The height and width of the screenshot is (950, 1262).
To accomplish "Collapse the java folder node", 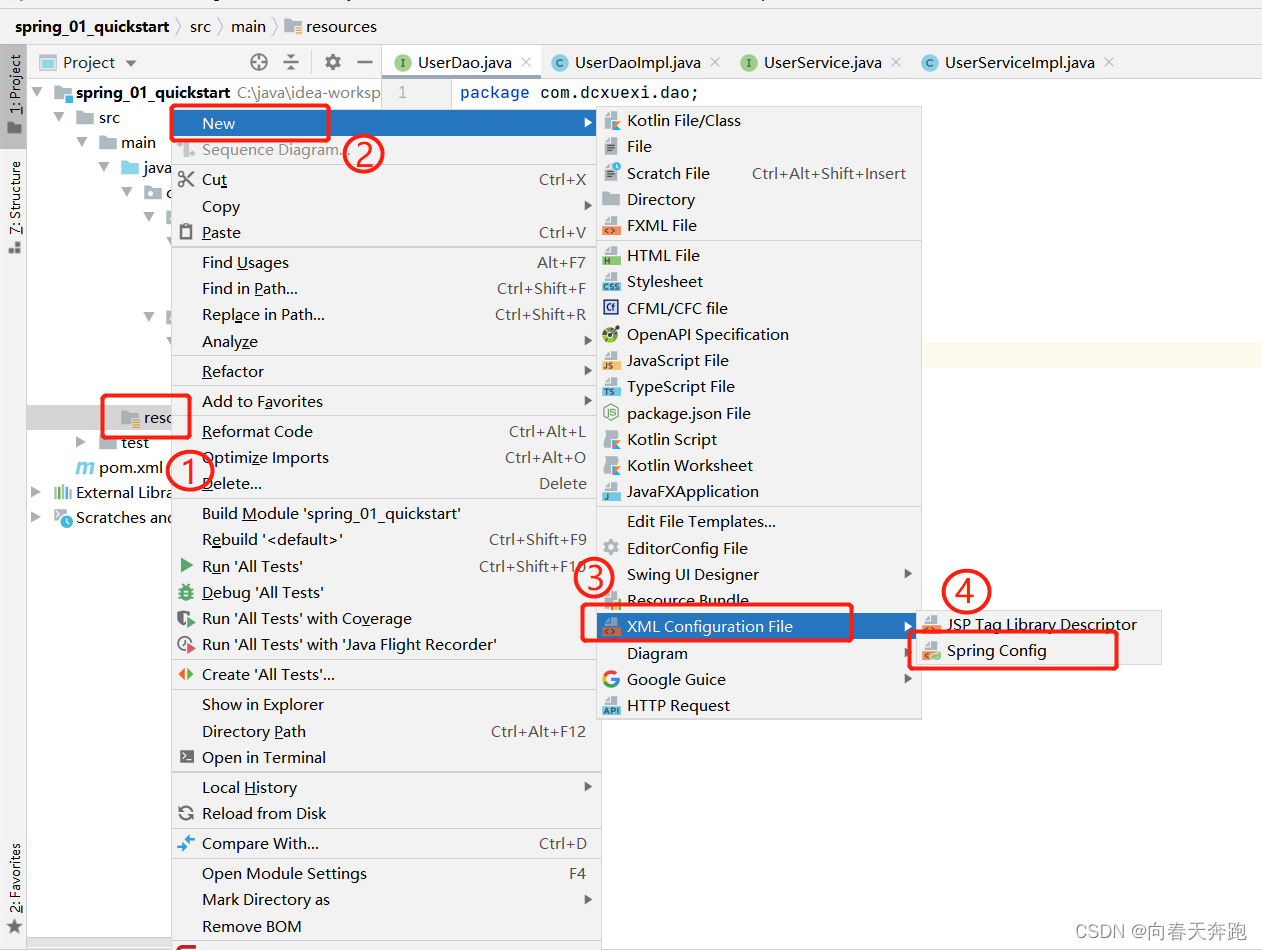I will pos(105,167).
